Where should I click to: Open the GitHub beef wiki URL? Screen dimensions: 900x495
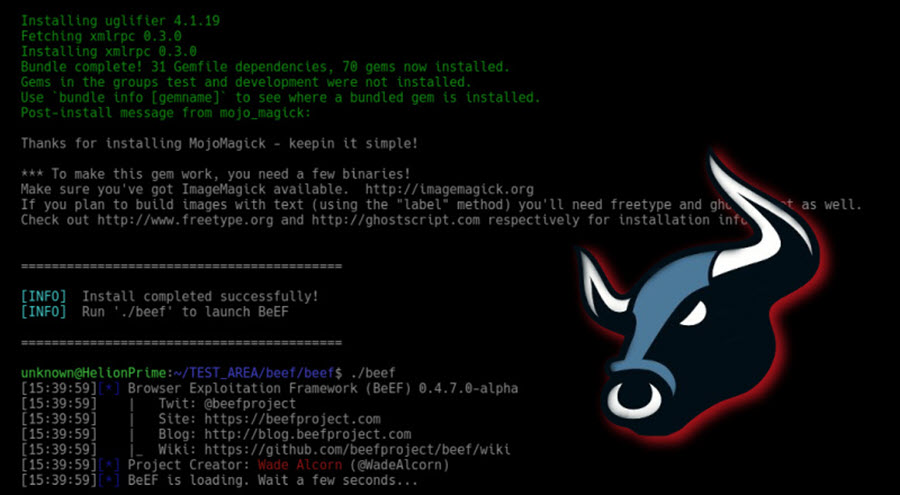357,449
